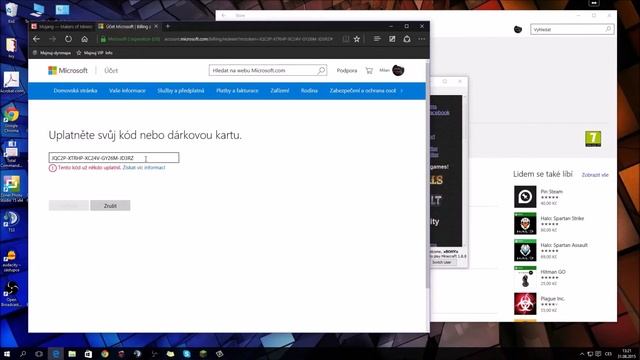Open Task View on taskbar

coord(39,353)
